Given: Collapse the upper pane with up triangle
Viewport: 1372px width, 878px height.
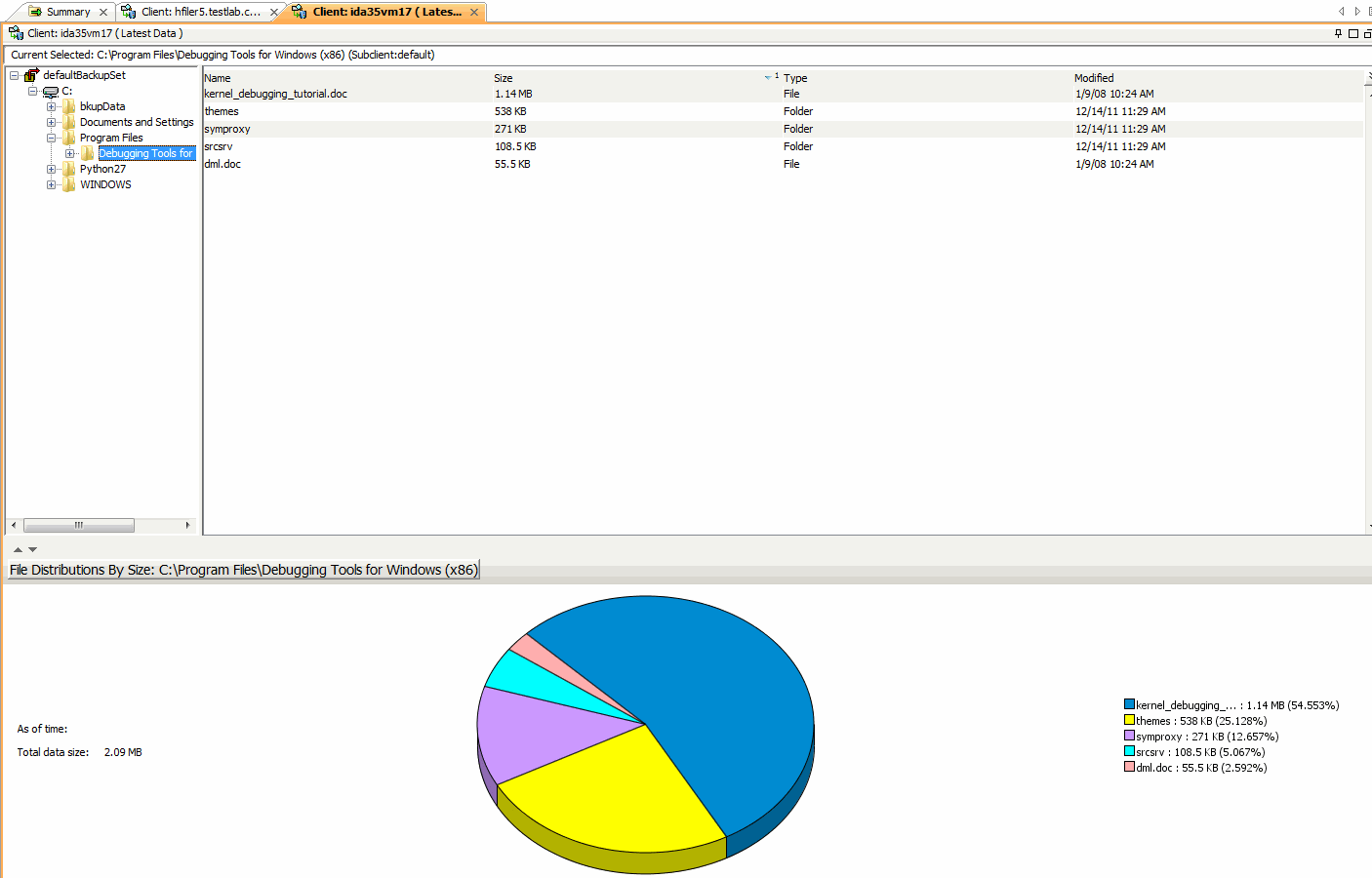Looking at the screenshot, I should click(x=18, y=550).
